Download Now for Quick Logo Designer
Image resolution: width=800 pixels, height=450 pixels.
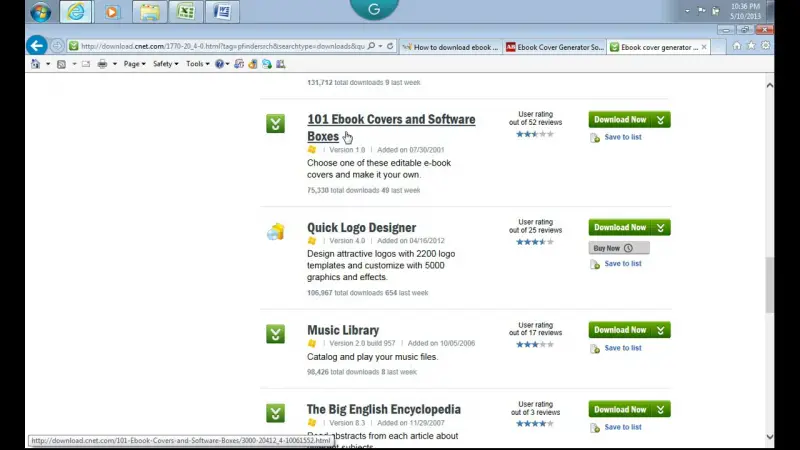619,227
